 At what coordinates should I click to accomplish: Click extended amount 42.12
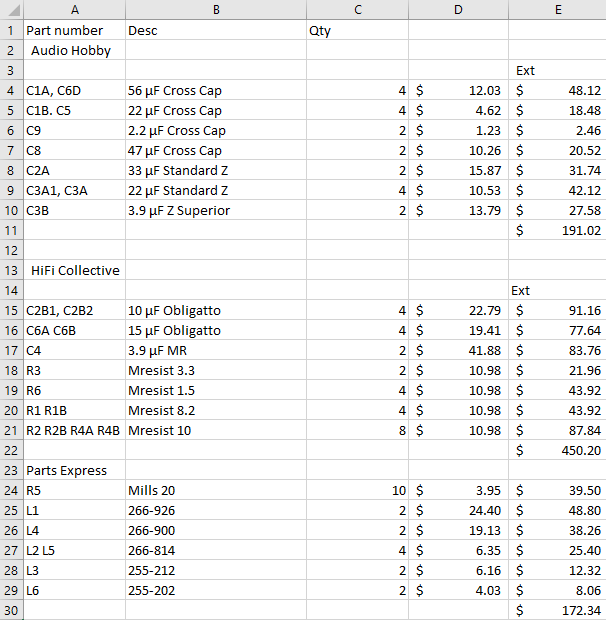(x=557, y=190)
